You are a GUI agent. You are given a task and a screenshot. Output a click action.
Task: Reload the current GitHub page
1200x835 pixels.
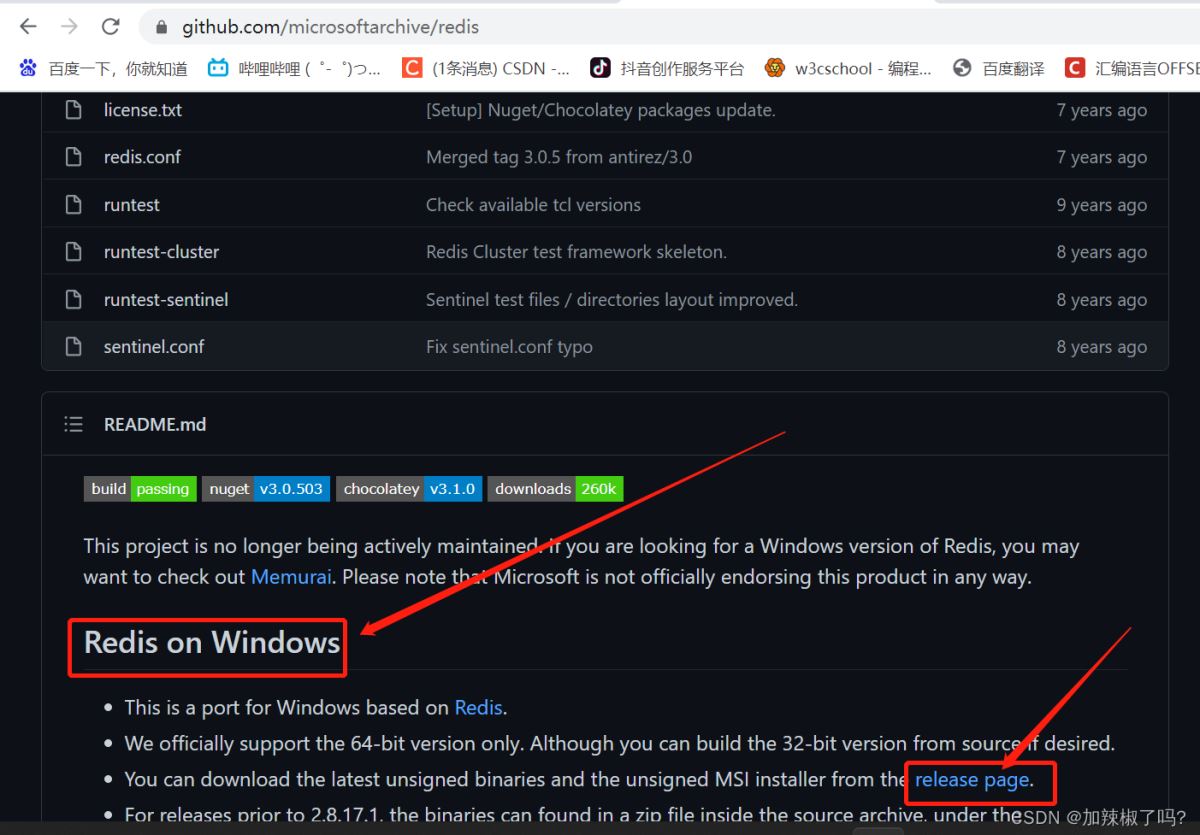[110, 27]
